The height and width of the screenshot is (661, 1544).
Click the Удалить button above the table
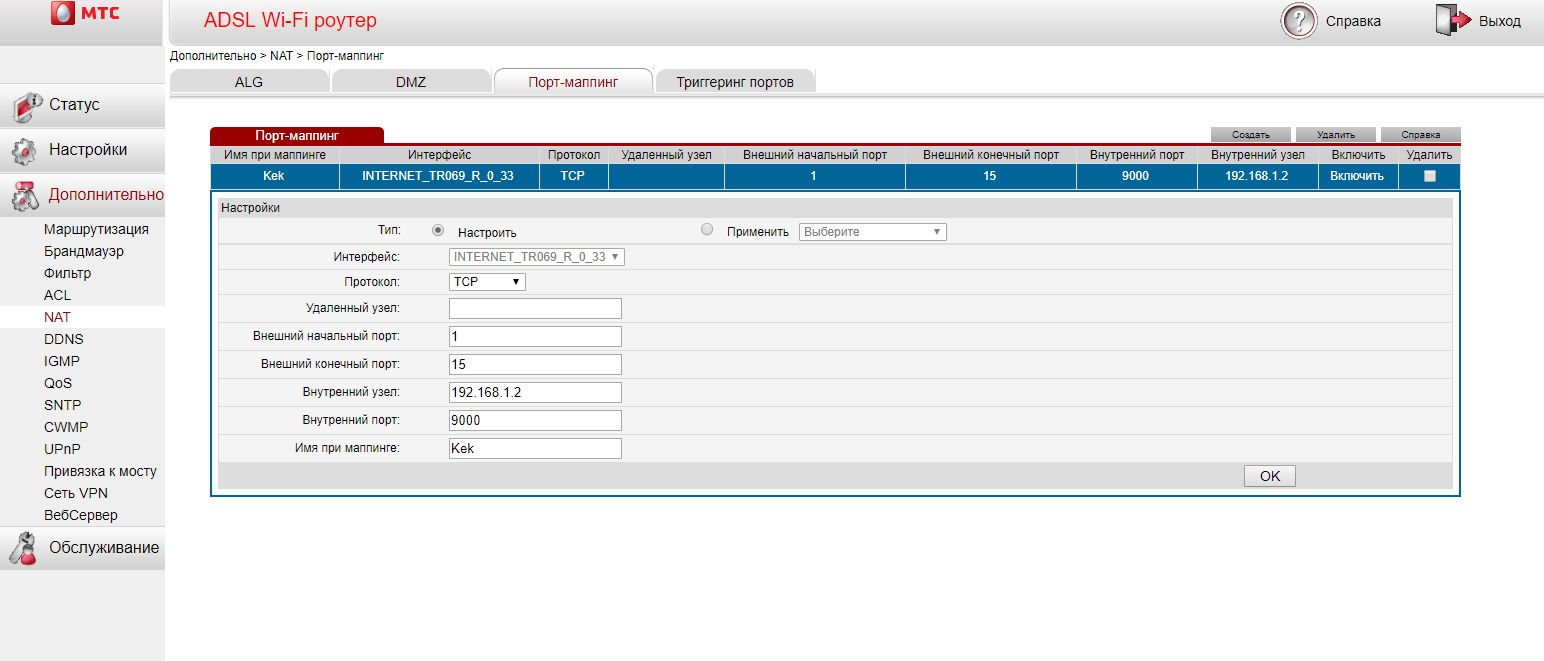tap(1336, 134)
